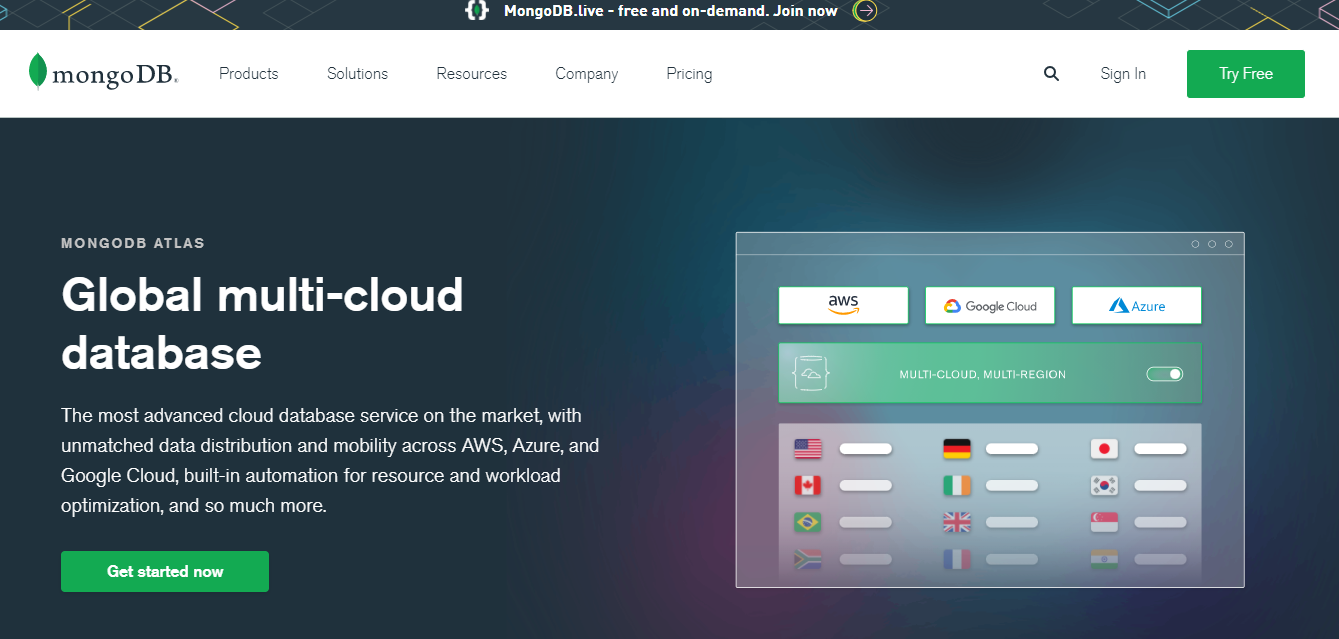Click the MONGODB ATLAS label
Viewport: 1339px width, 639px height.
point(133,243)
